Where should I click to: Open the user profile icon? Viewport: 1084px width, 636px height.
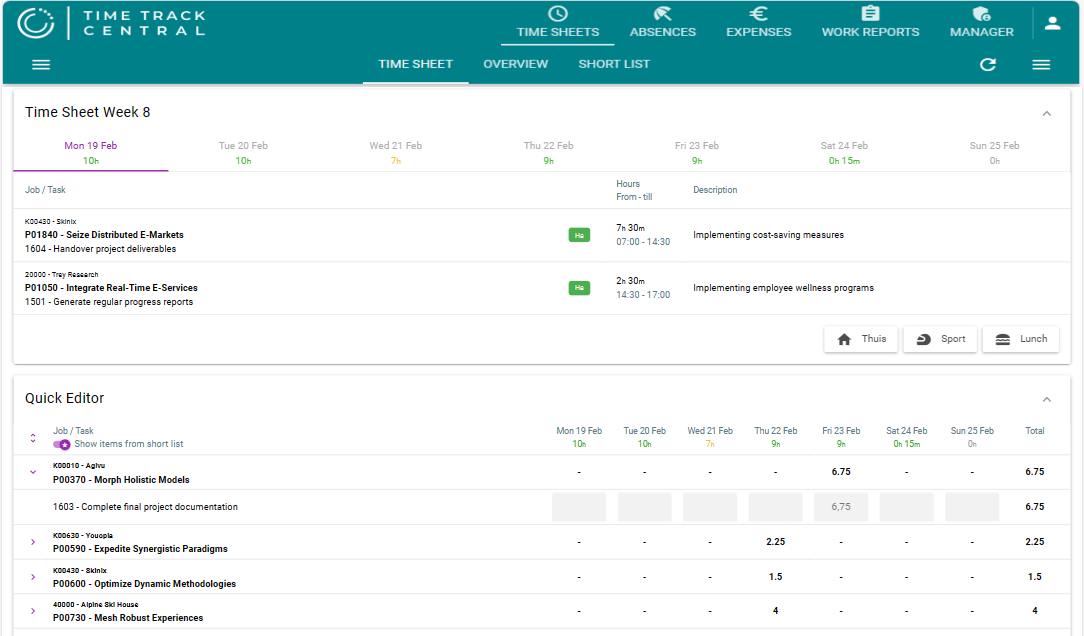click(1052, 23)
